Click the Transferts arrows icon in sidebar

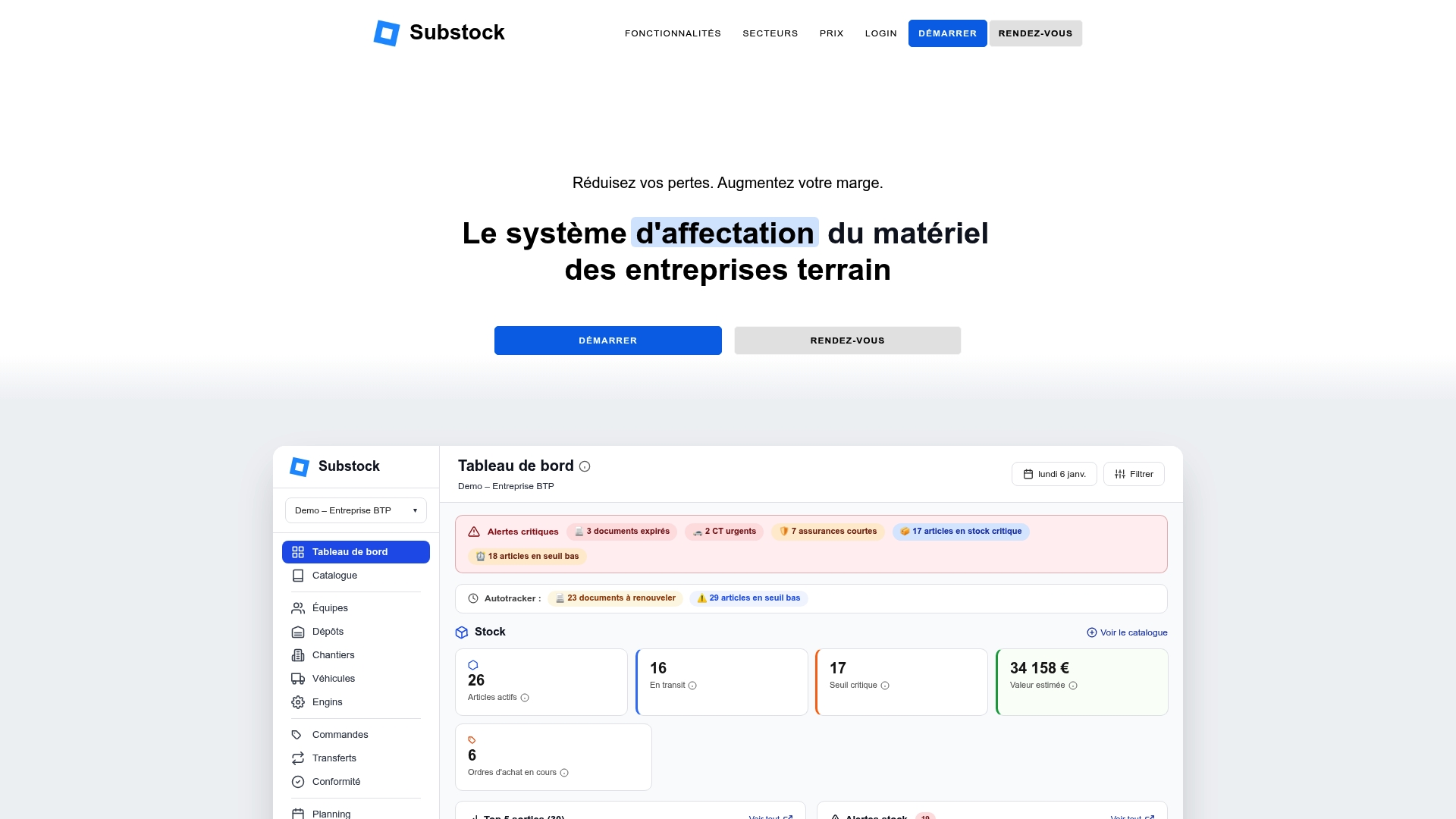(298, 758)
